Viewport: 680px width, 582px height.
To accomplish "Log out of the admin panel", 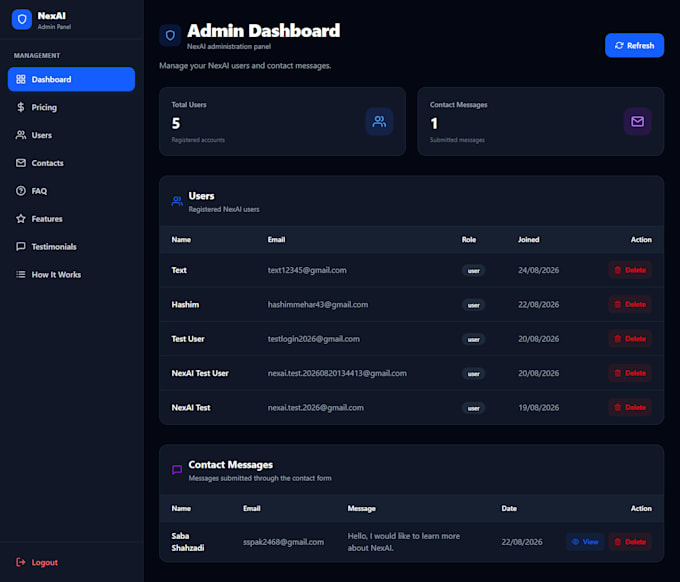I will [37, 562].
